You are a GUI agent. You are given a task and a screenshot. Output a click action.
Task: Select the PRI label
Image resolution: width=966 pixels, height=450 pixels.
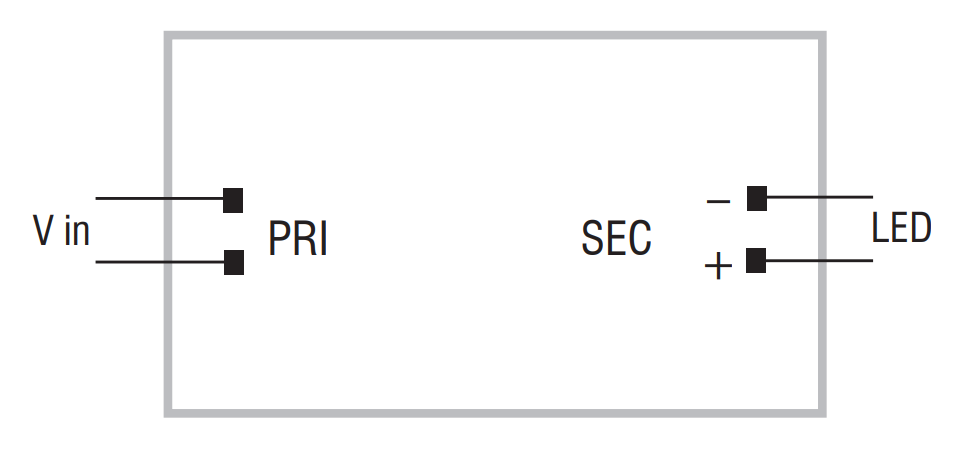[298, 239]
